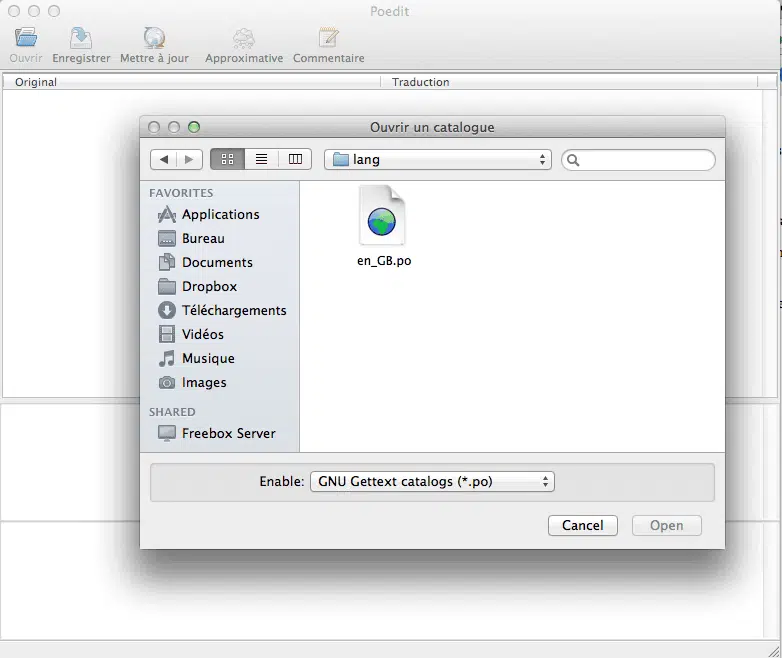Select the en_GB.po file icon
The image size is (782, 658).
coord(383,217)
